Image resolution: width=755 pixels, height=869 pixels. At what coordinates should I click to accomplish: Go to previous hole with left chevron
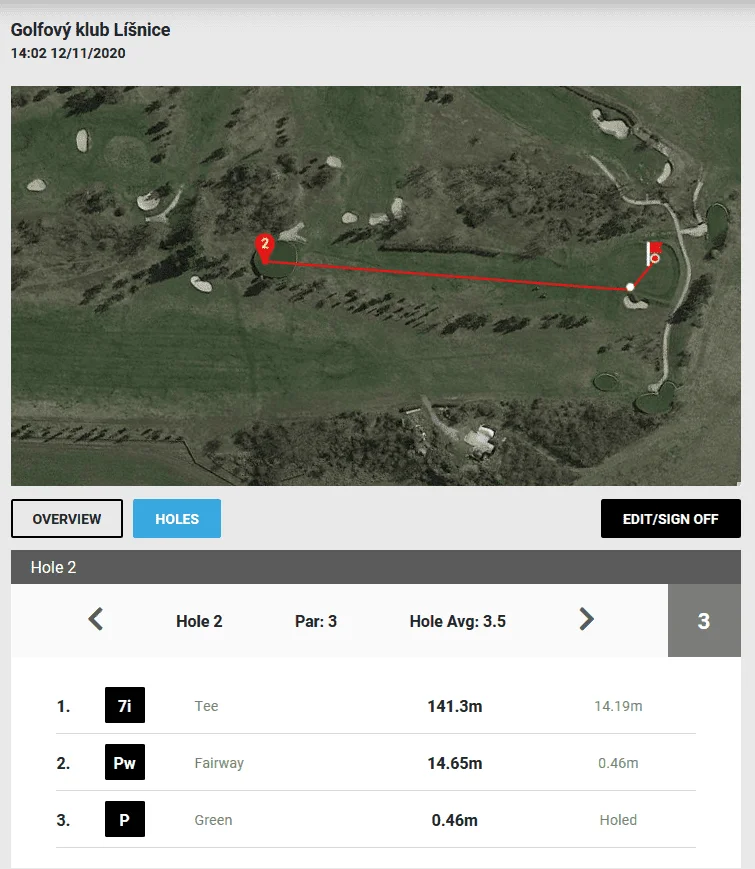(x=96, y=619)
